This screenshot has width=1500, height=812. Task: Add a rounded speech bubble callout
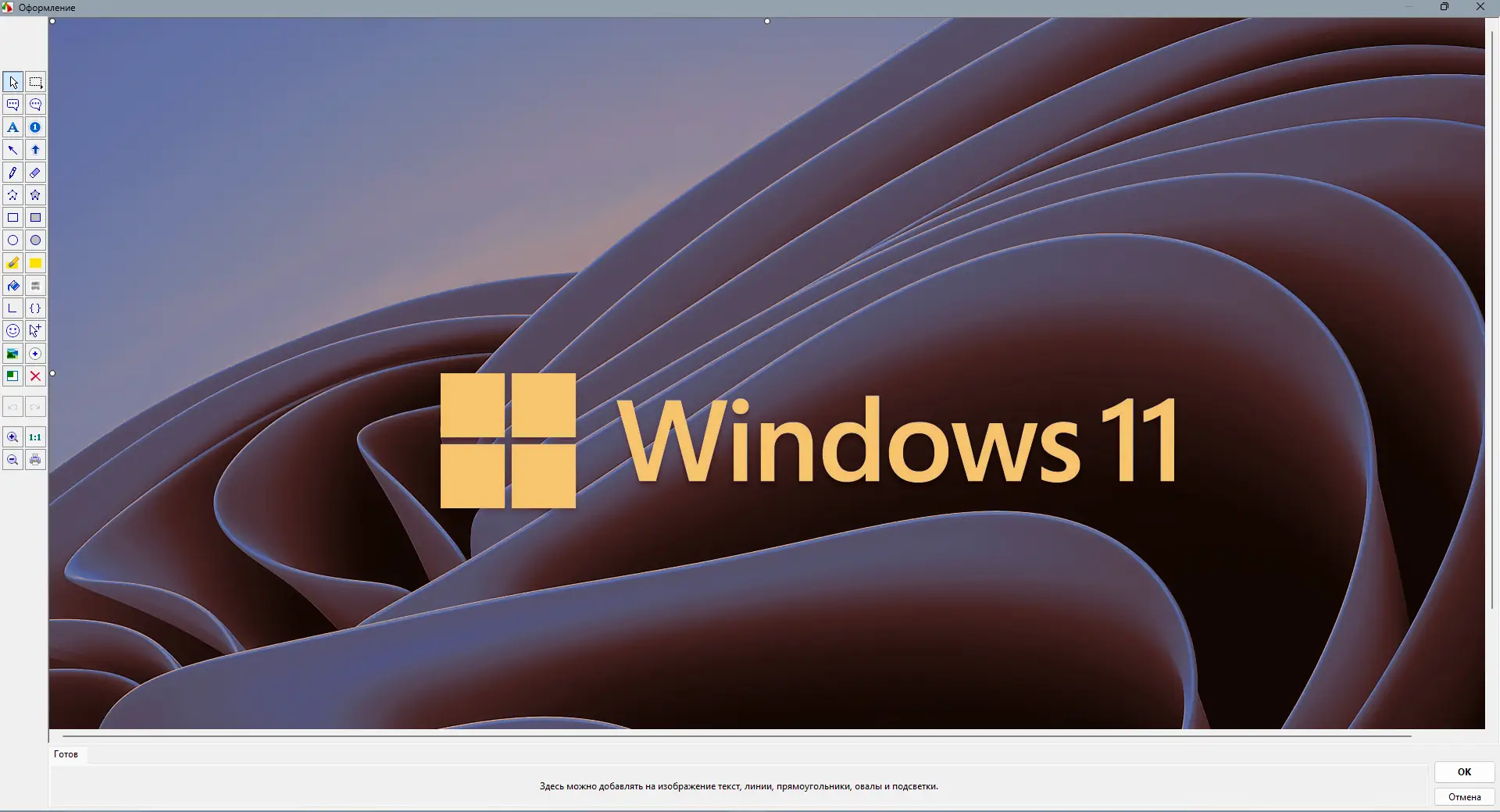point(35,105)
